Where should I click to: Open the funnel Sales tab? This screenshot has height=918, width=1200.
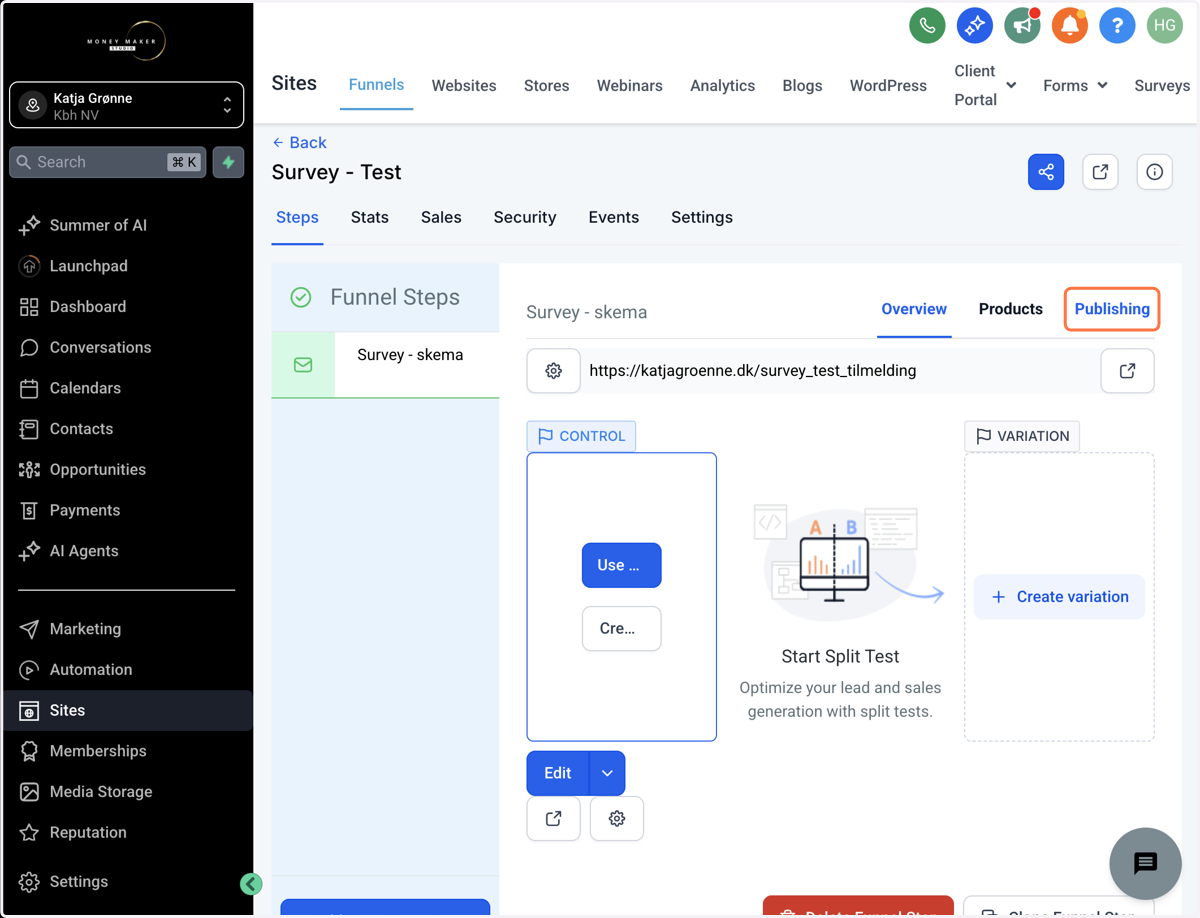(x=441, y=217)
